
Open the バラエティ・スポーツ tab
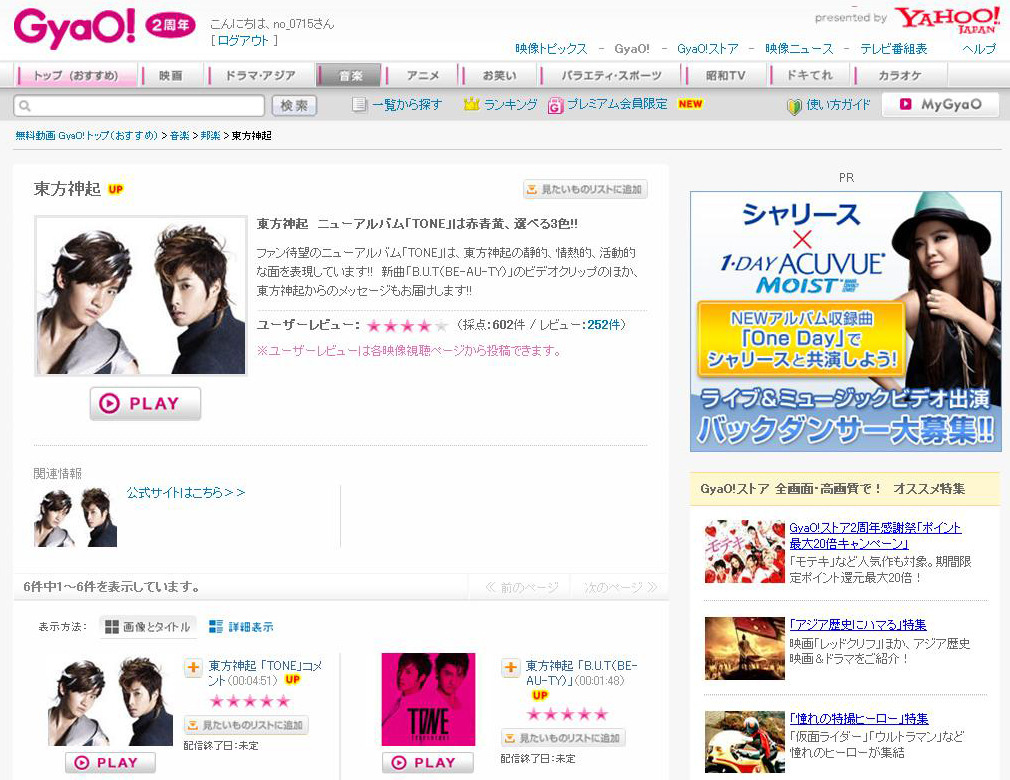pos(611,75)
